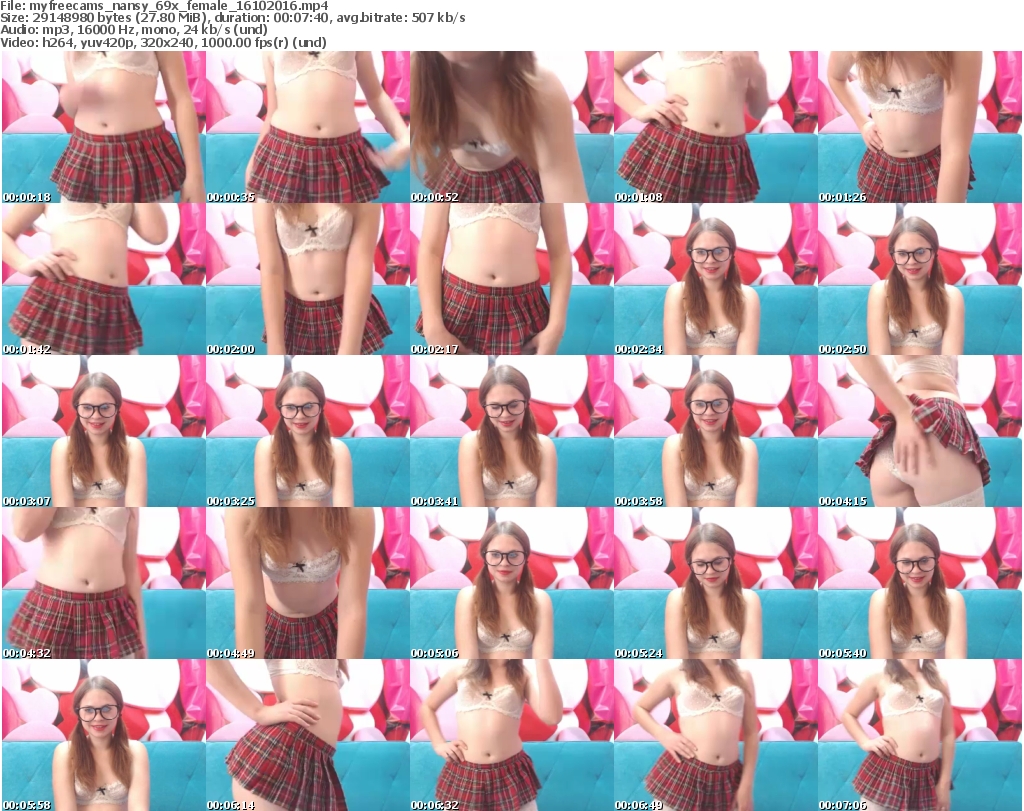Open the frame at 00:05:40
The height and width of the screenshot is (811, 1024).
click(x=920, y=583)
